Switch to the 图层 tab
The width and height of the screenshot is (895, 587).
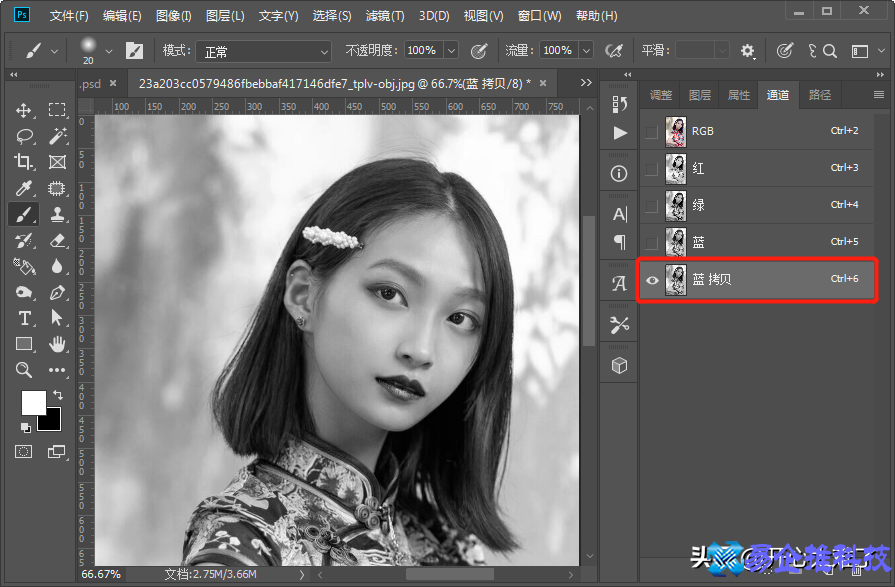coord(698,94)
